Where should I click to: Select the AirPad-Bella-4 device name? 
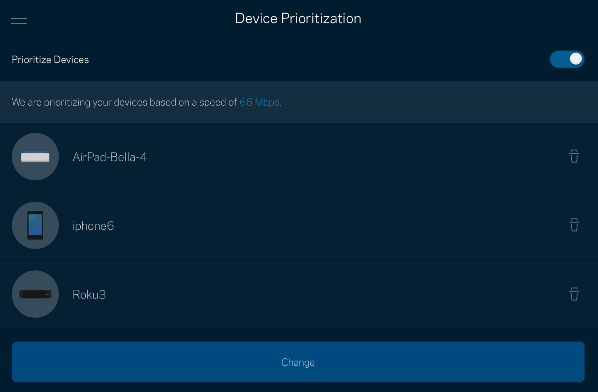[109, 157]
